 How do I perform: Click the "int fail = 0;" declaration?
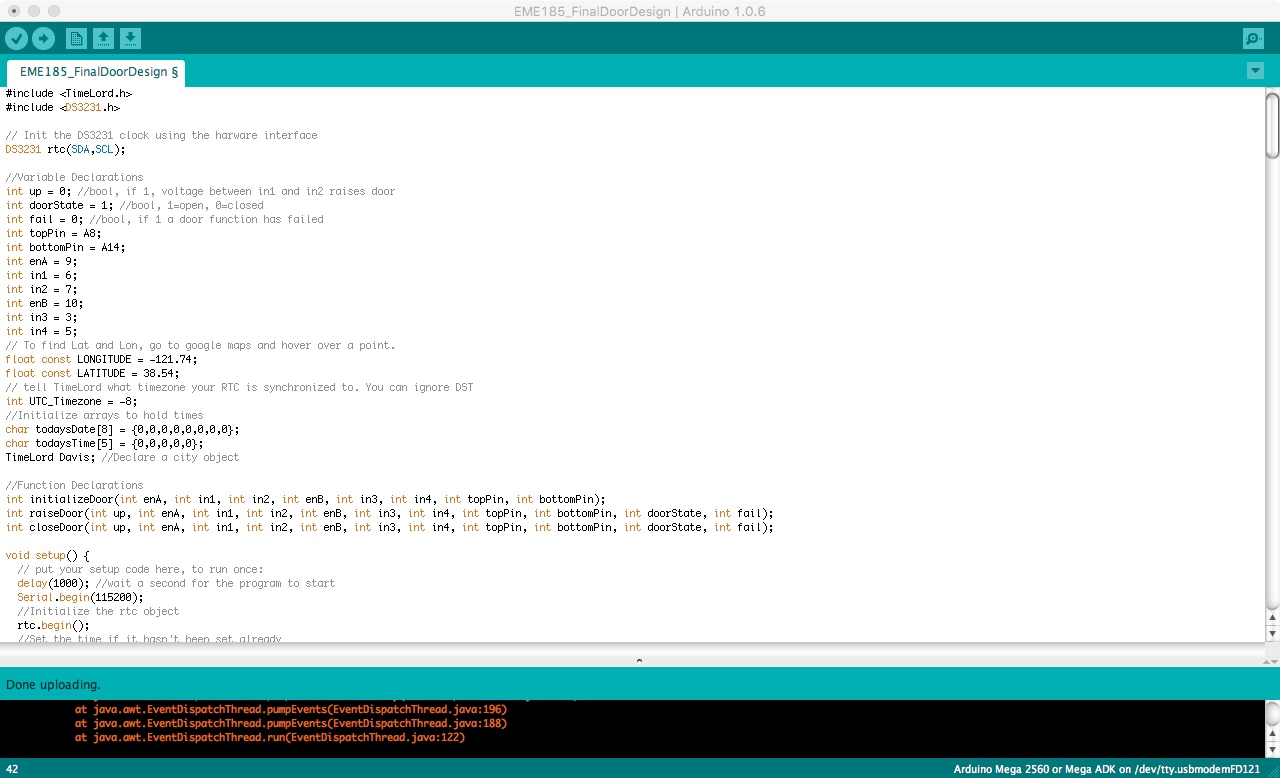[x=44, y=219]
